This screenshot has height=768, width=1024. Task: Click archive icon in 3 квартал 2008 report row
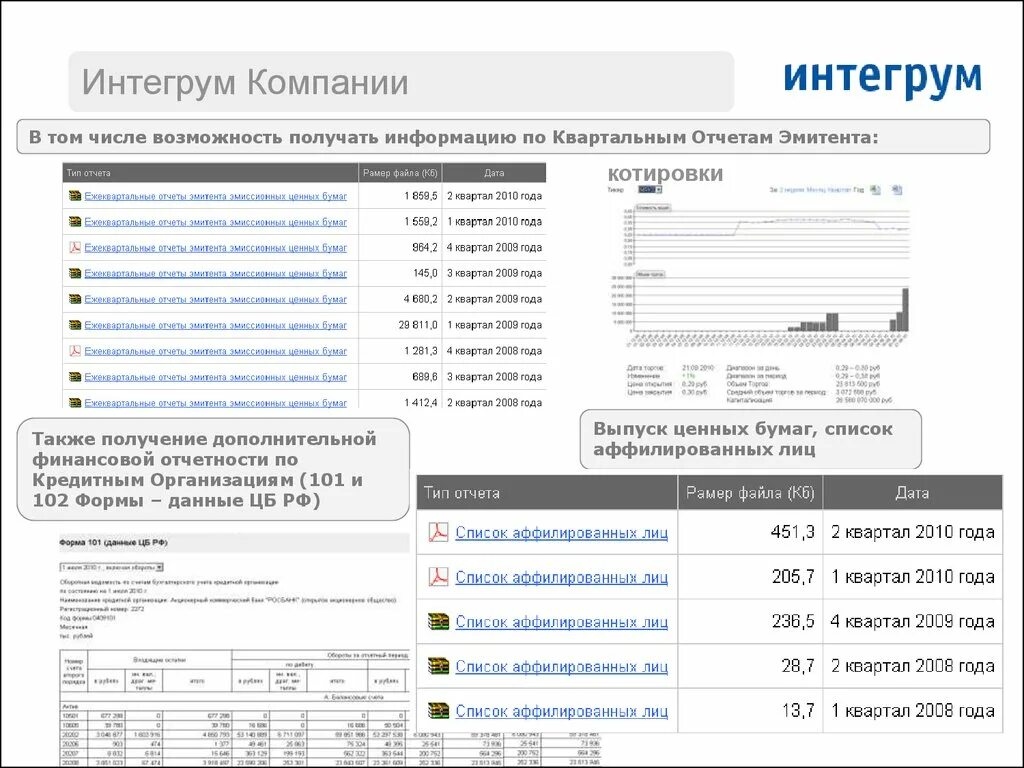(x=75, y=377)
